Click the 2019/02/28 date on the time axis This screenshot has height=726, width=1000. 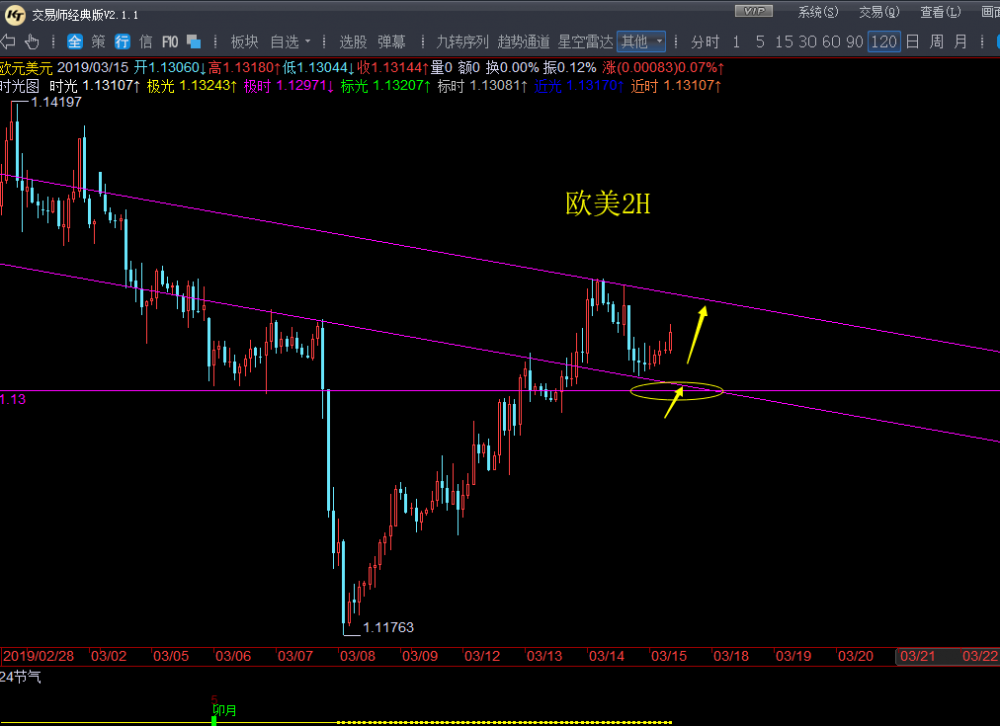click(38, 656)
